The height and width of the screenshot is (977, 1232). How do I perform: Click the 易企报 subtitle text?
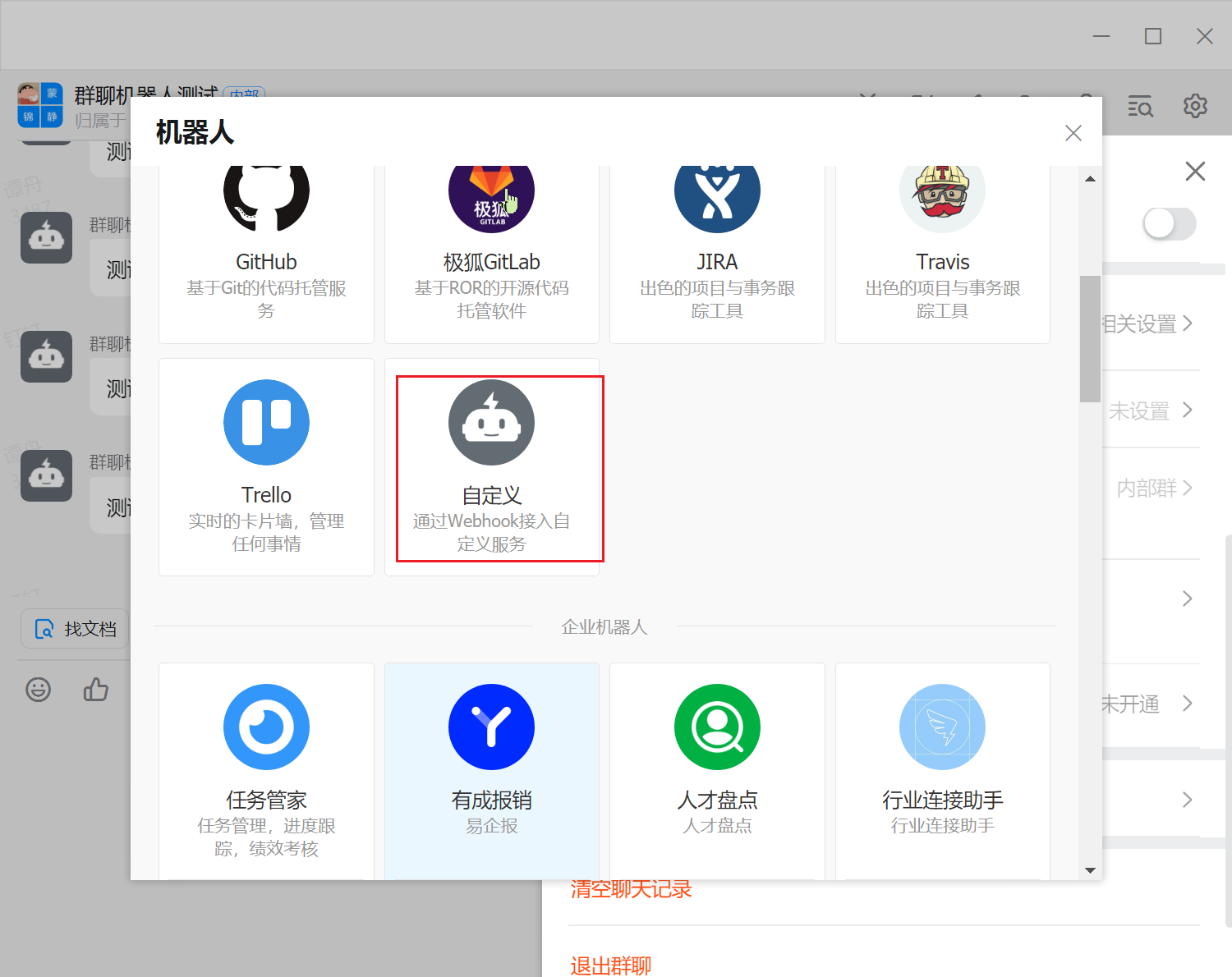[491, 826]
